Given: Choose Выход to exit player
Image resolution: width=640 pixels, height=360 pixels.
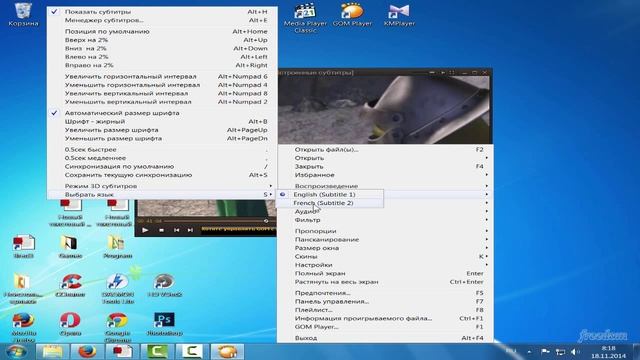Looking at the screenshot, I should pyautogui.click(x=385, y=338).
